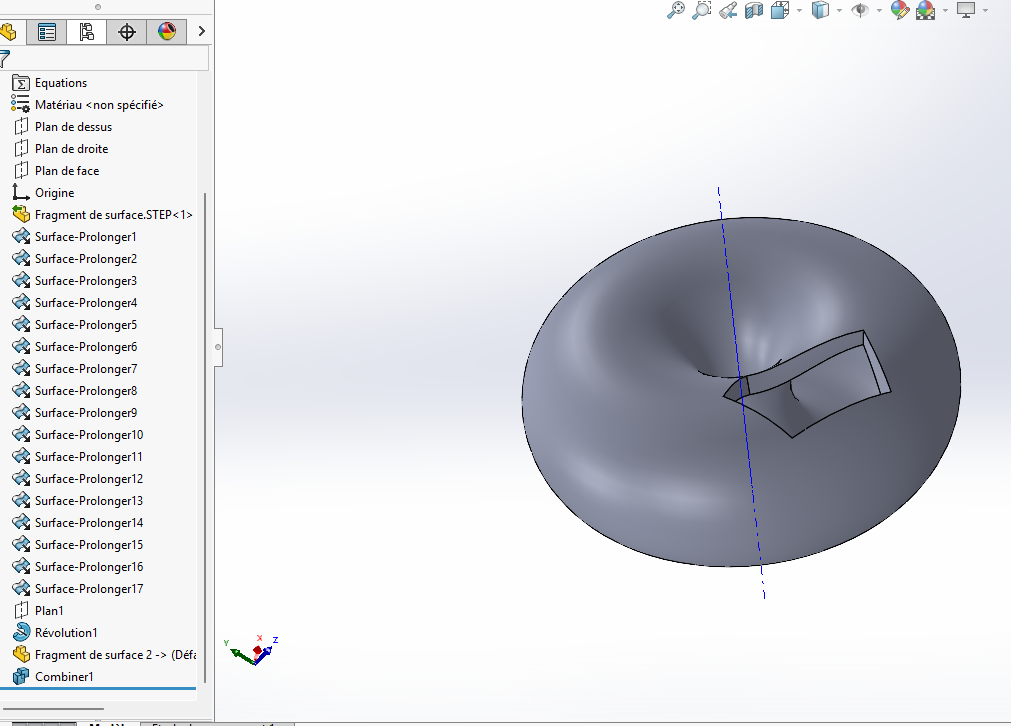Open the Edit Appearance color ball icon

(899, 10)
